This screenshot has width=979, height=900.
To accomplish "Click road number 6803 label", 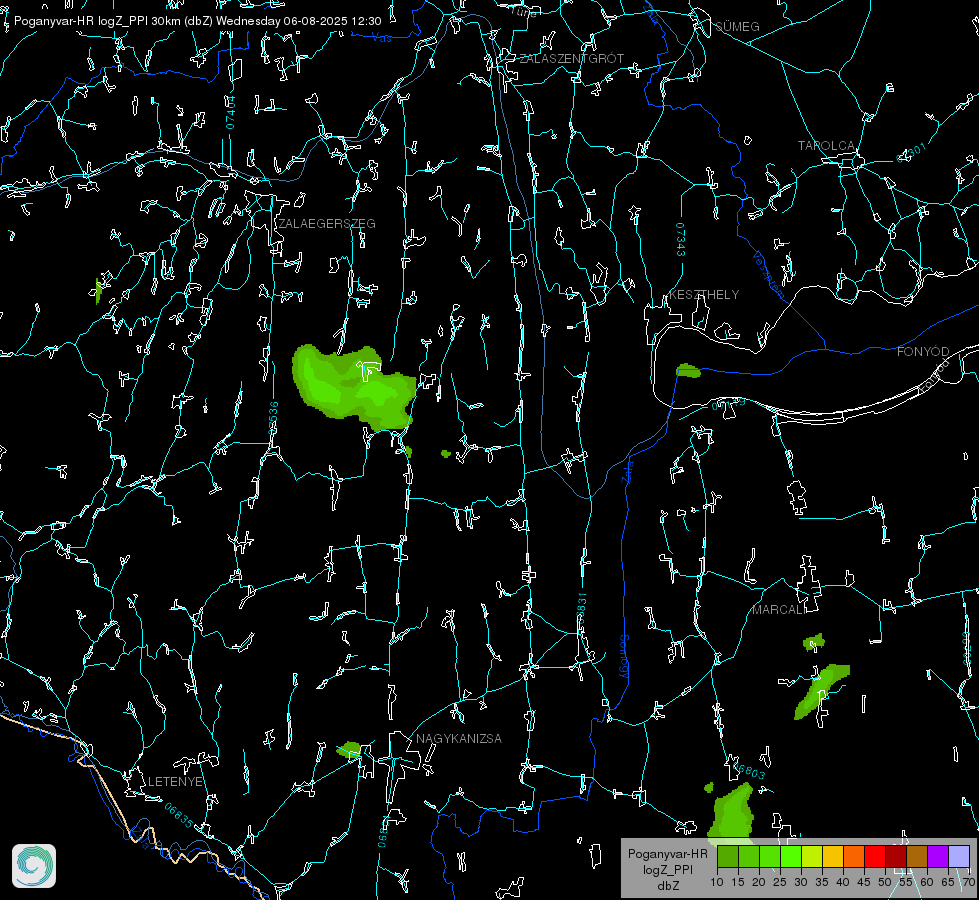I will click(748, 771).
